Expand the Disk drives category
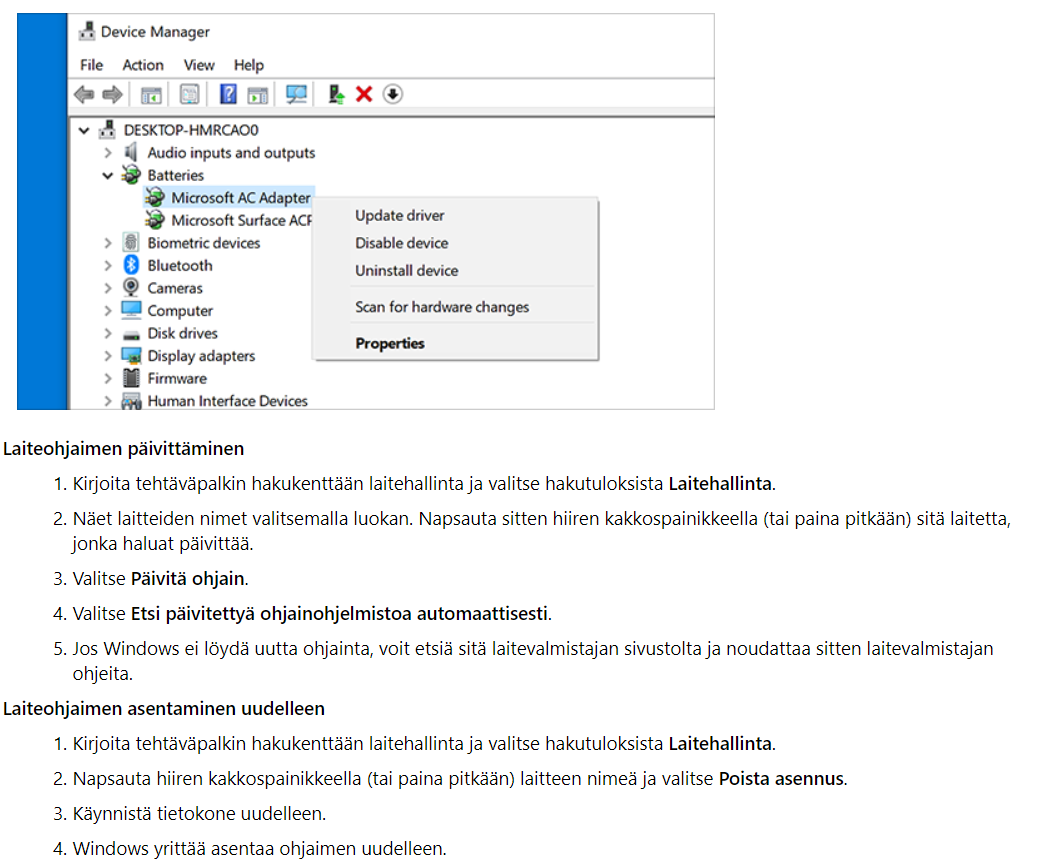 (108, 333)
